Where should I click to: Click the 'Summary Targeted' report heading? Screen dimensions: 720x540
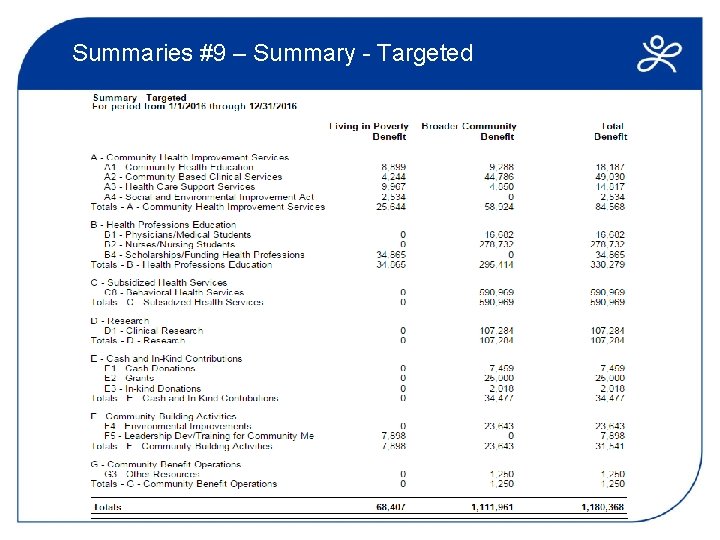[x=139, y=97]
